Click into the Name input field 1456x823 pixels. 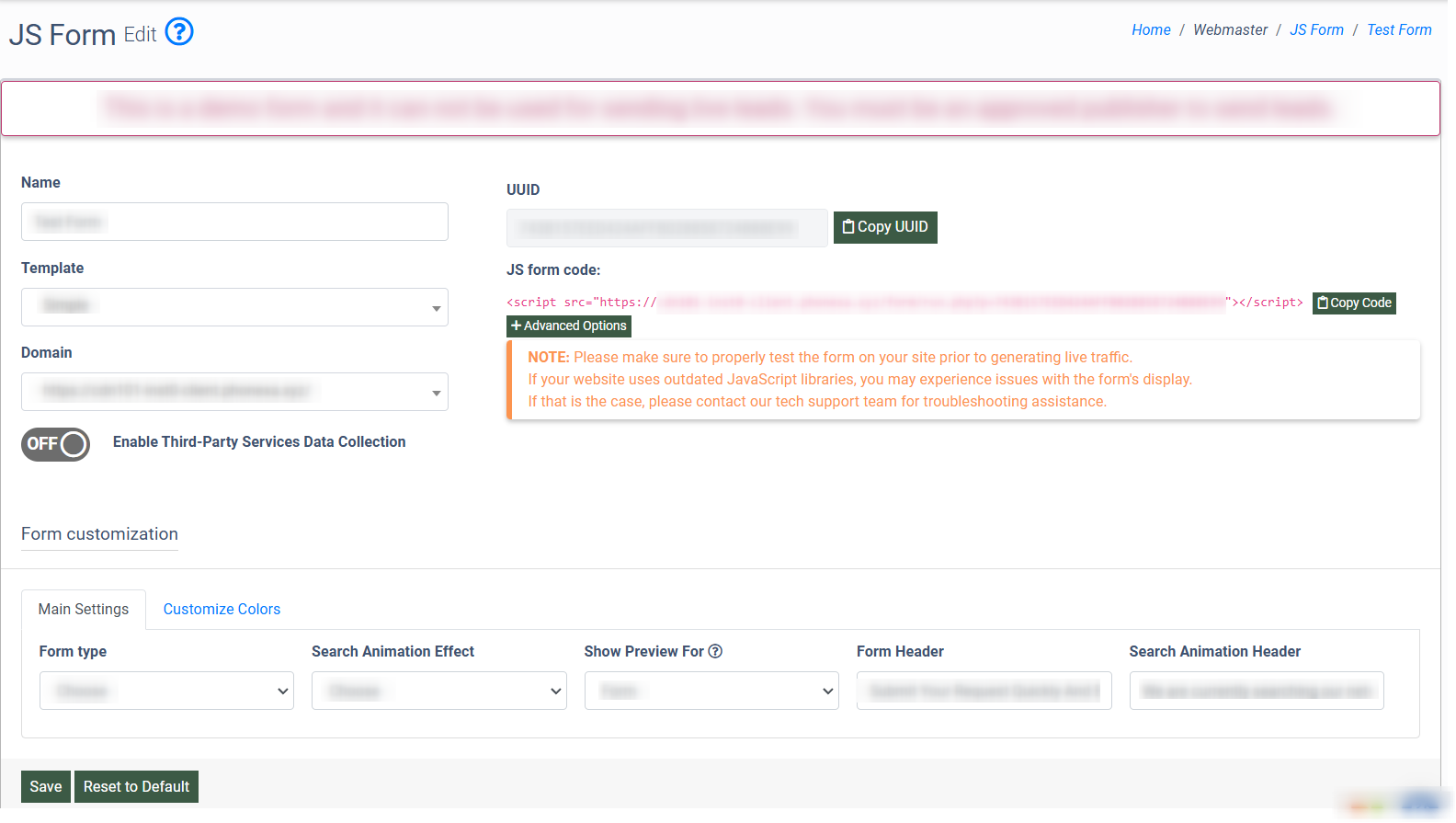234,222
